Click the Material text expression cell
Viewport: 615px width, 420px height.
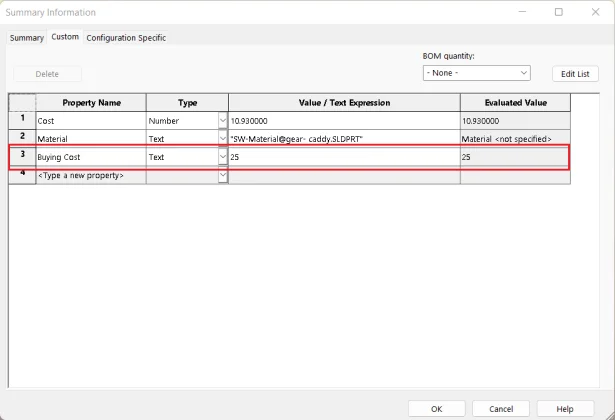tap(343, 139)
